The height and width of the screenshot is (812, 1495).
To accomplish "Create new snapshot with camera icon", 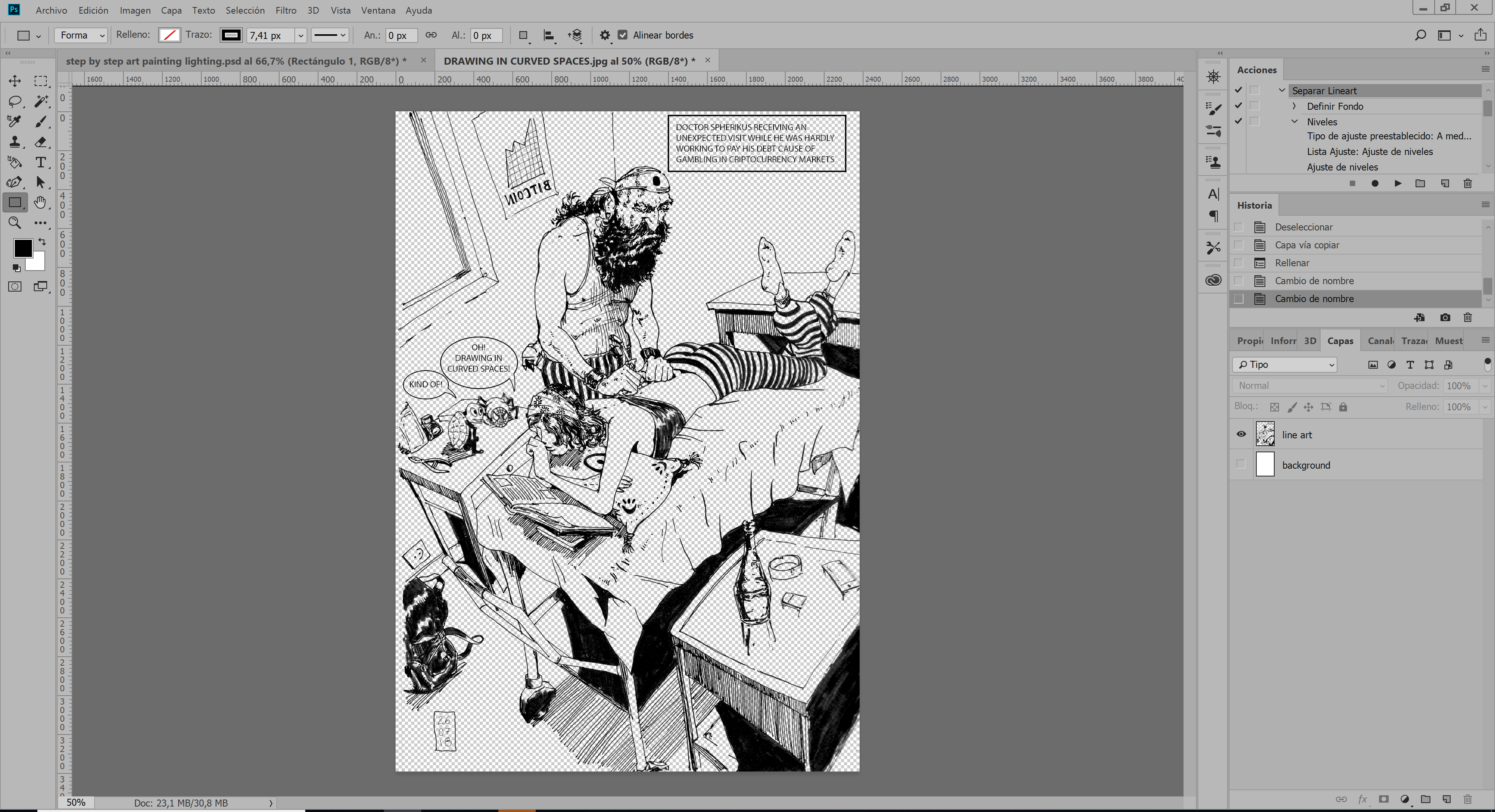I will coord(1445,318).
